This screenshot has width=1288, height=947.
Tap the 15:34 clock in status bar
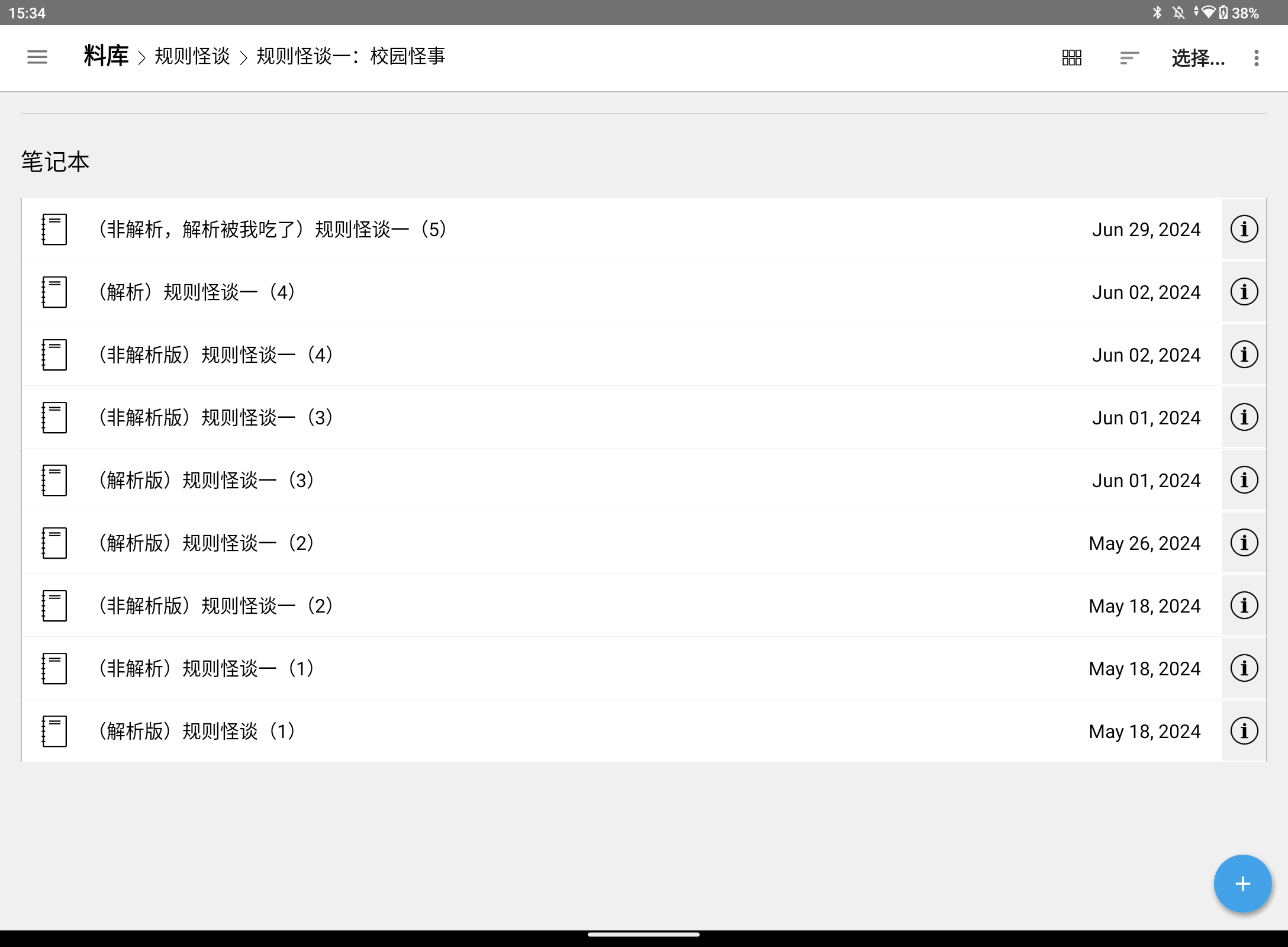[x=27, y=13]
